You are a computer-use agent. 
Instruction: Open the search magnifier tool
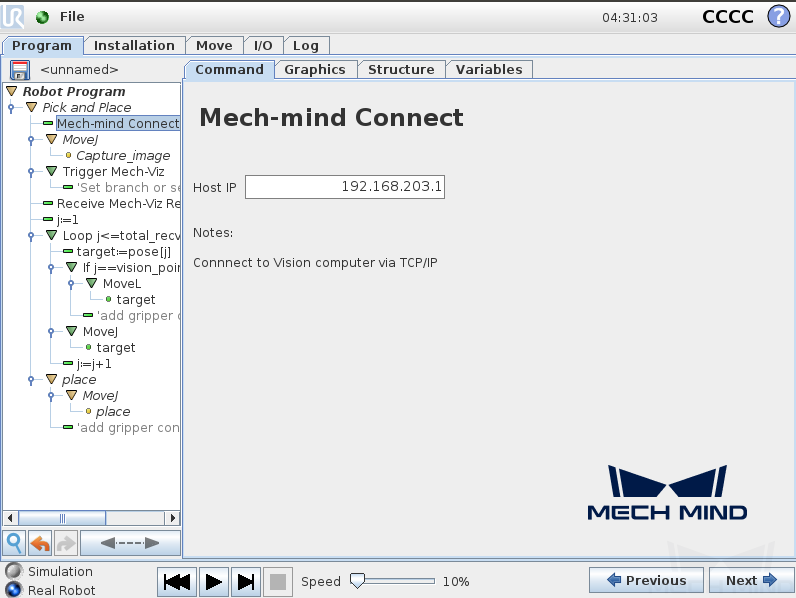(x=14, y=544)
